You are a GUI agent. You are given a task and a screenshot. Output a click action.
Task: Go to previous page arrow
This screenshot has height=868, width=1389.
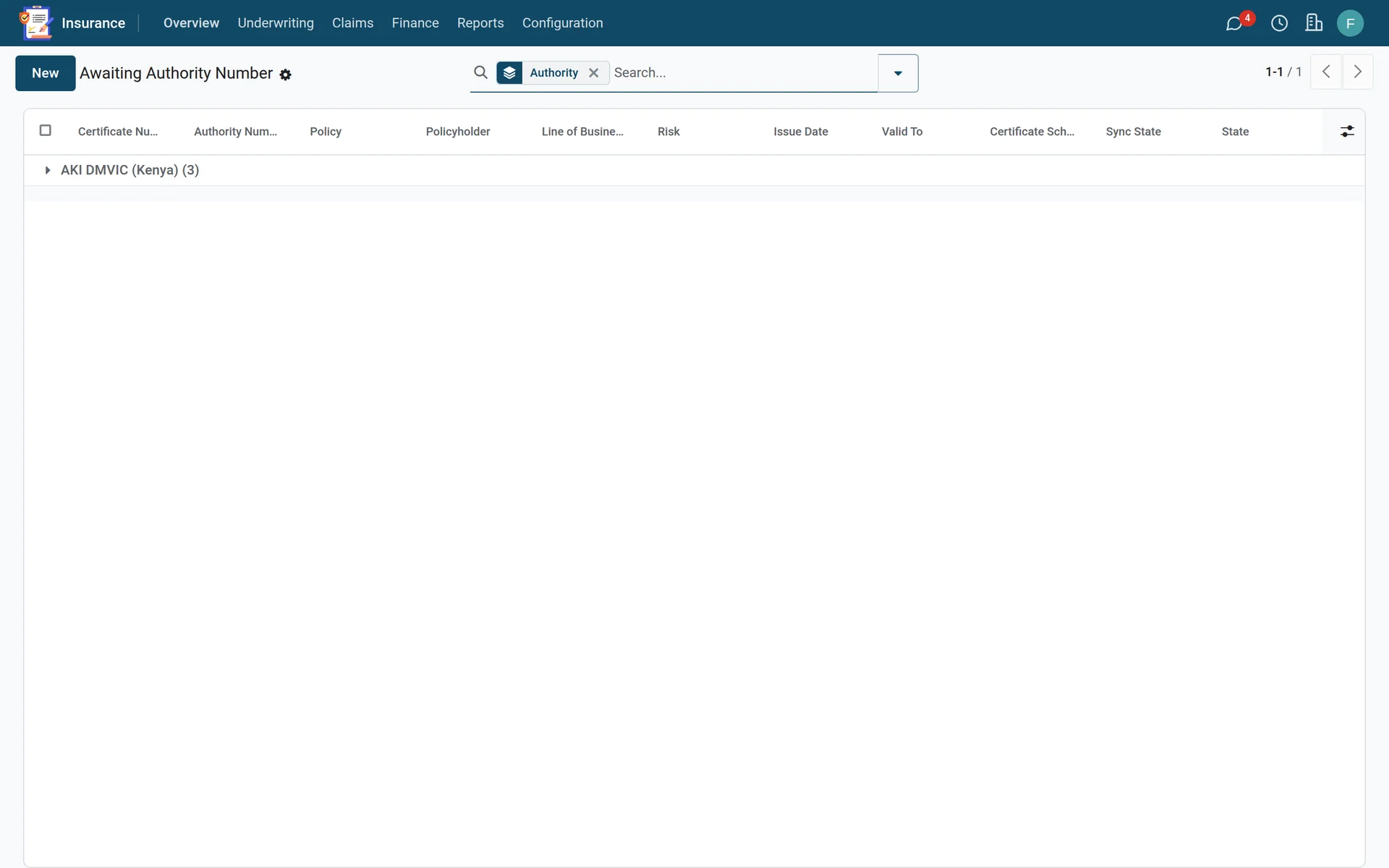(1326, 72)
